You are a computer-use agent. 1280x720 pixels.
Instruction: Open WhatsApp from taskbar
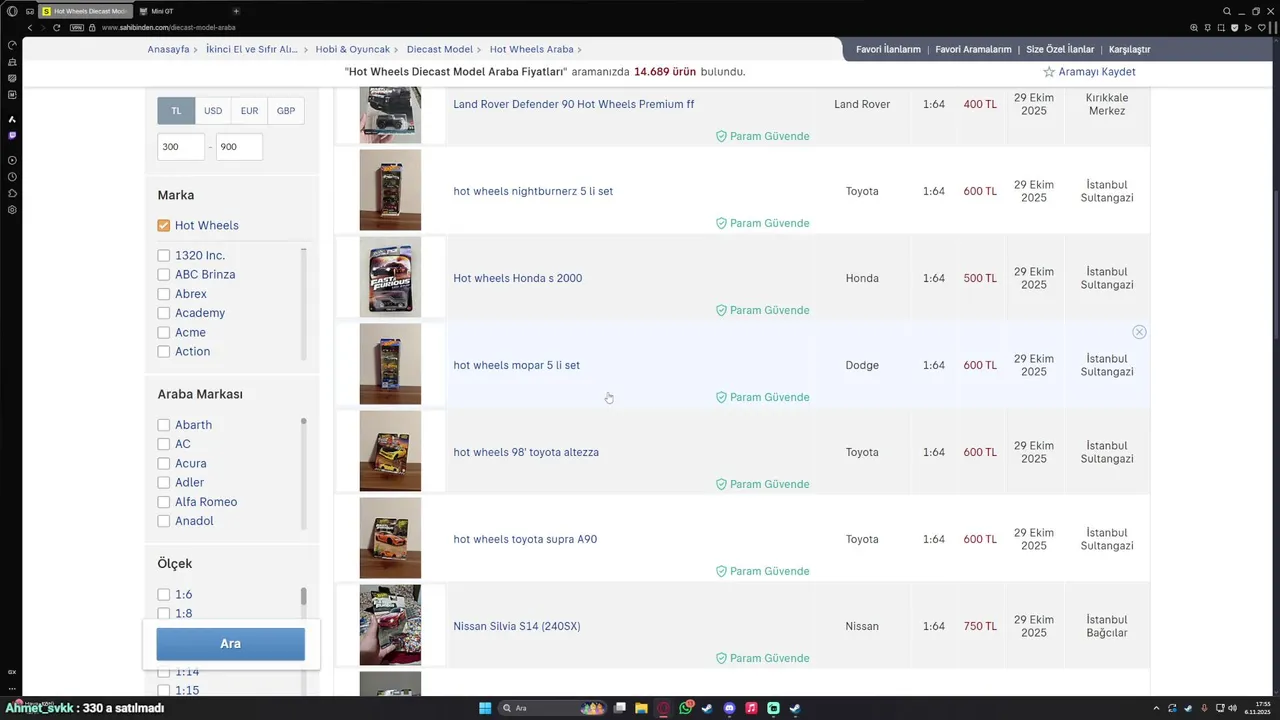[685, 708]
